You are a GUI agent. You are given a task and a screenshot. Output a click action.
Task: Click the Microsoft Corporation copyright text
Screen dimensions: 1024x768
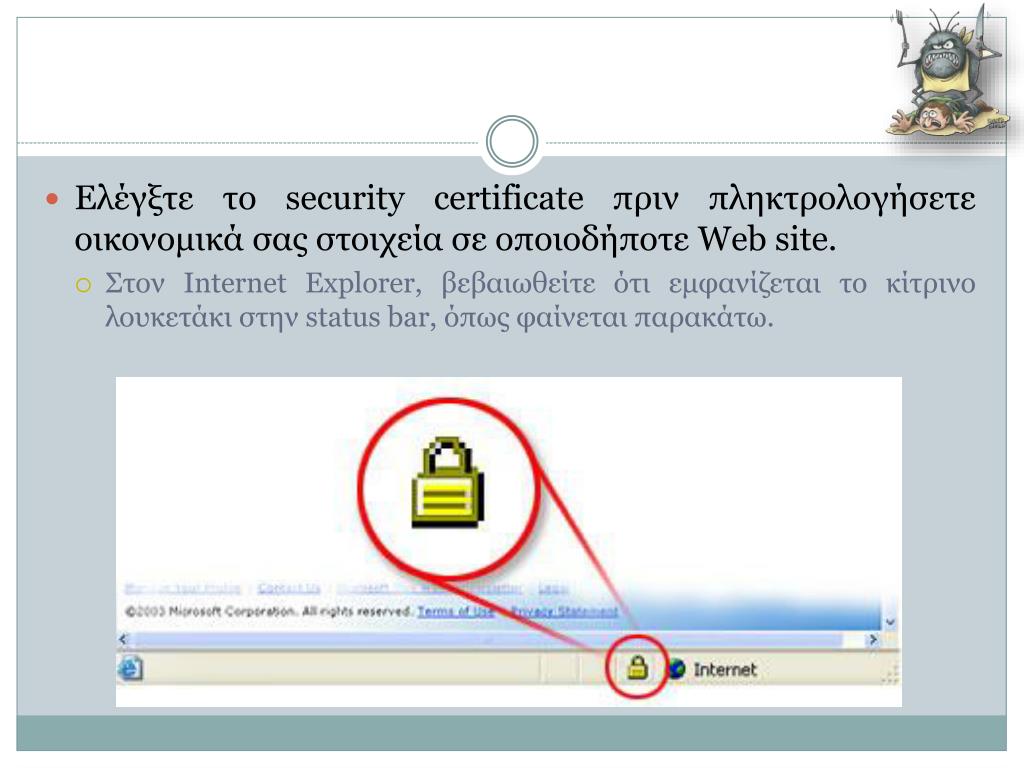268,611
